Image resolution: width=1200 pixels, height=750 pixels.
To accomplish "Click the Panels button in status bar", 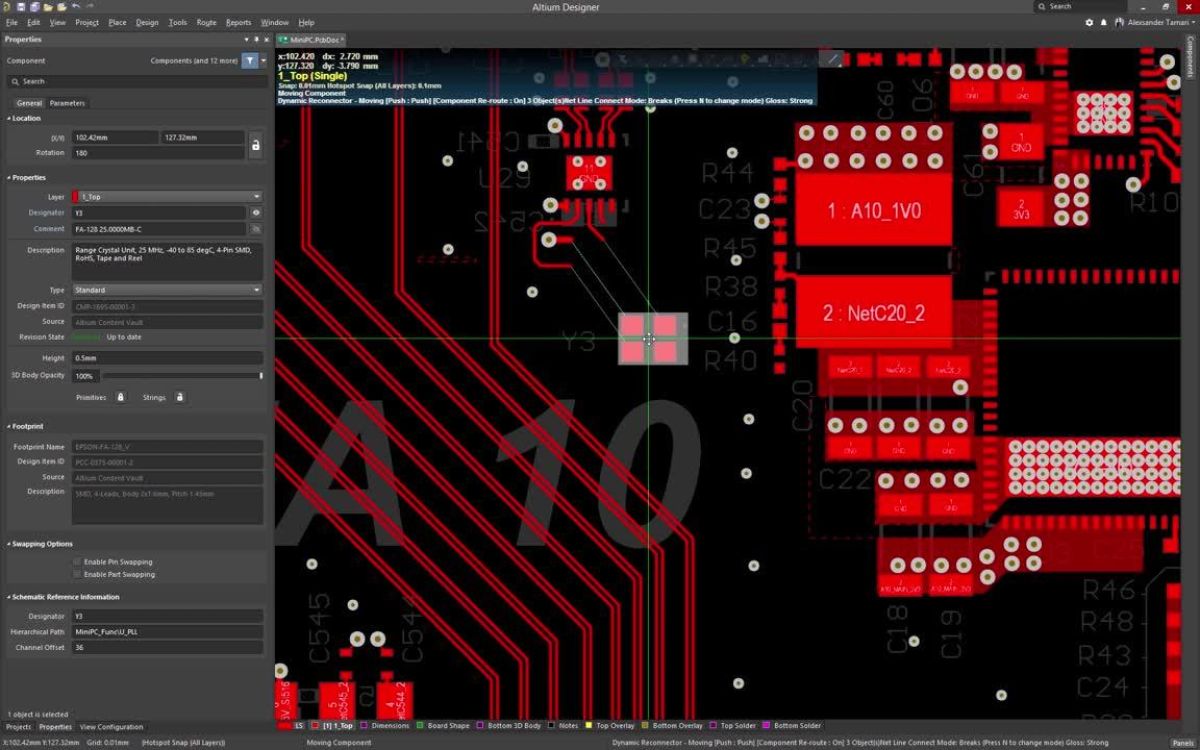I will [1182, 743].
